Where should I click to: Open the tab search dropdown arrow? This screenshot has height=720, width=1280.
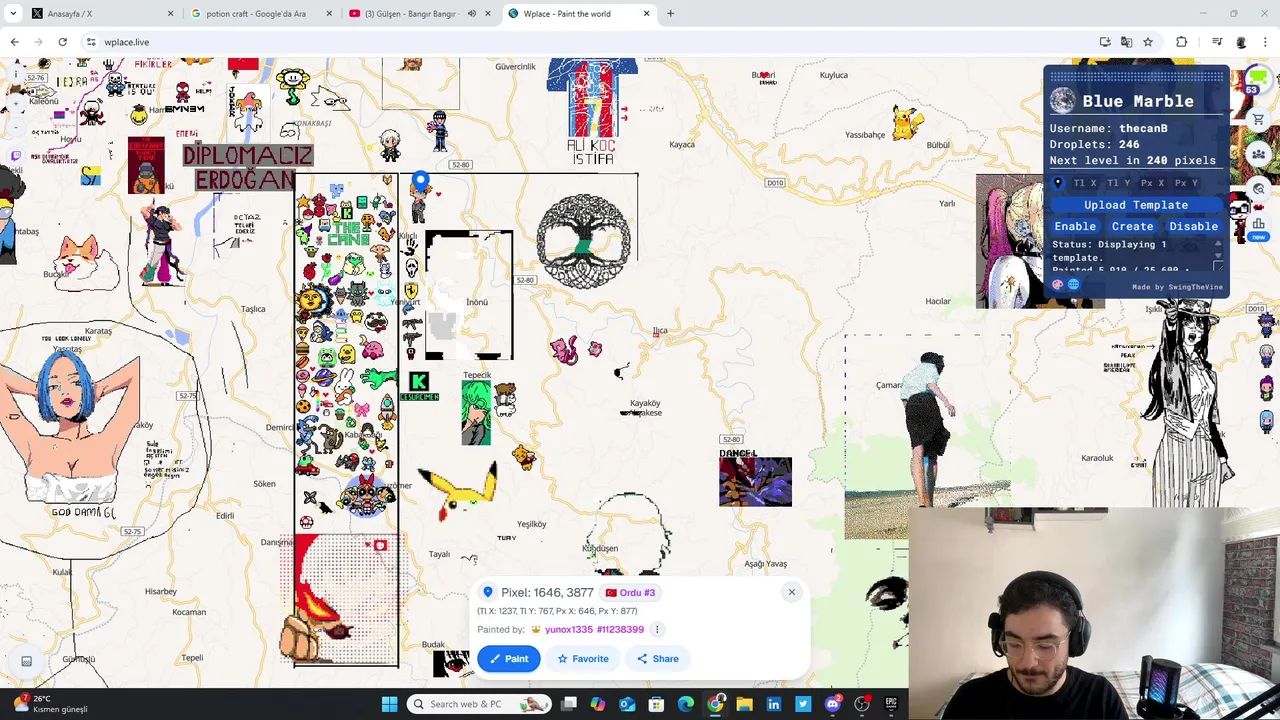[13, 14]
